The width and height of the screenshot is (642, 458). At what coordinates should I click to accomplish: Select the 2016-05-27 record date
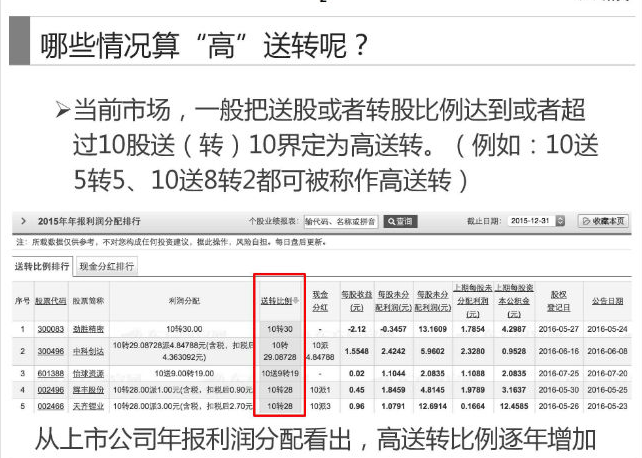coord(558,329)
